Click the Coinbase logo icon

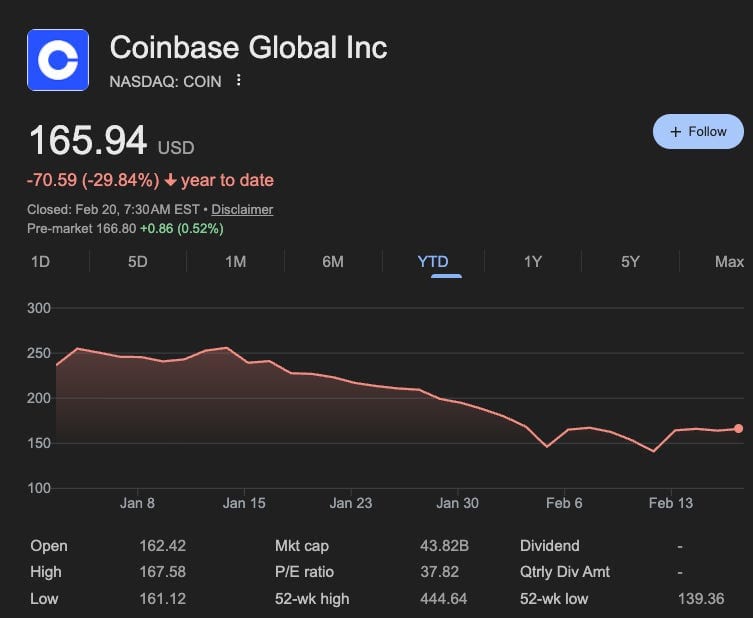tap(58, 60)
